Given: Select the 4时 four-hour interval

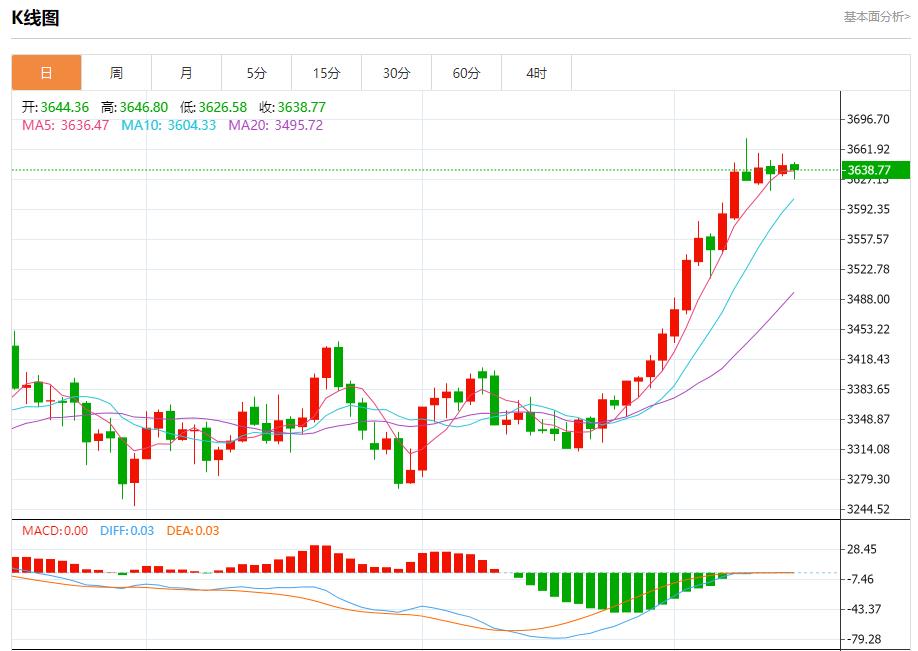Looking at the screenshot, I should (537, 72).
